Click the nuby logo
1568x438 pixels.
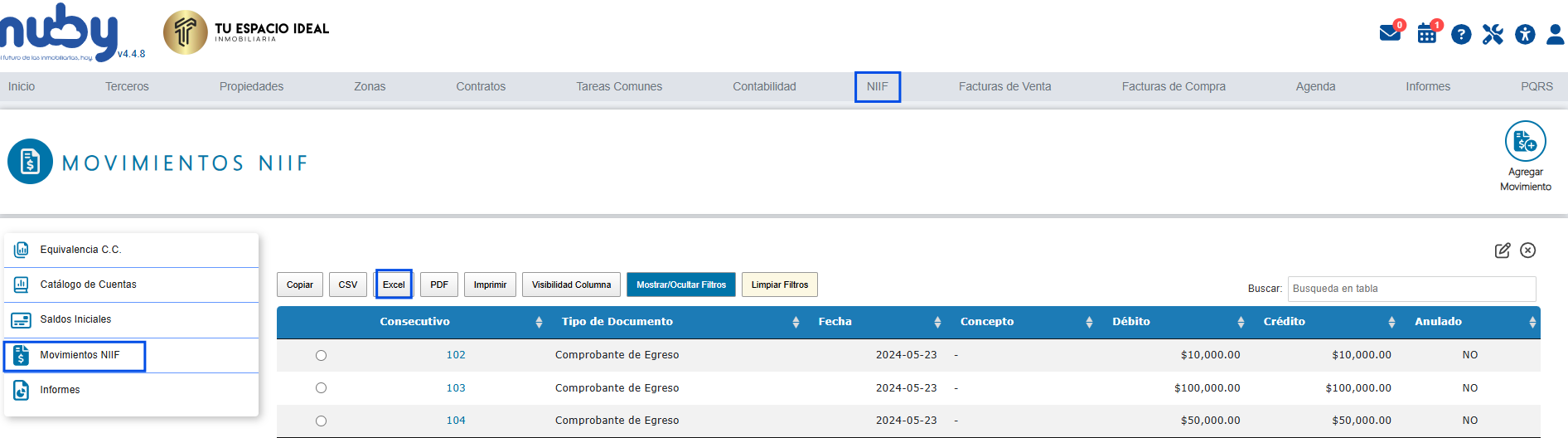(60, 33)
